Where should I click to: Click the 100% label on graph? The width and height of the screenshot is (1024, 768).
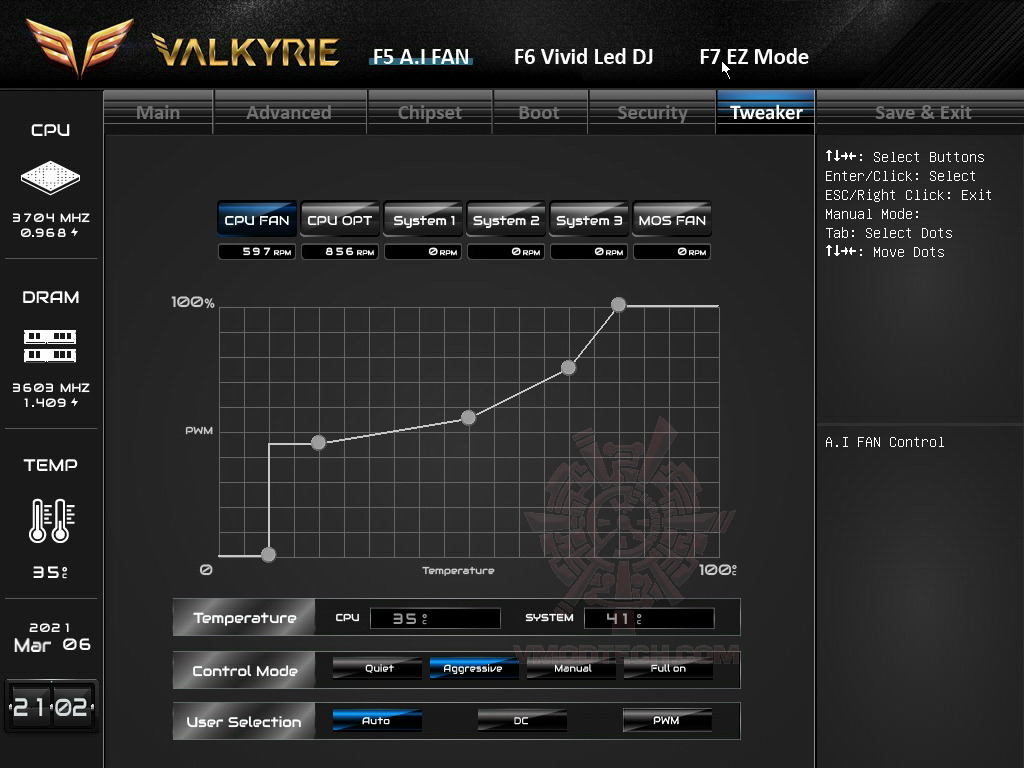pos(192,302)
